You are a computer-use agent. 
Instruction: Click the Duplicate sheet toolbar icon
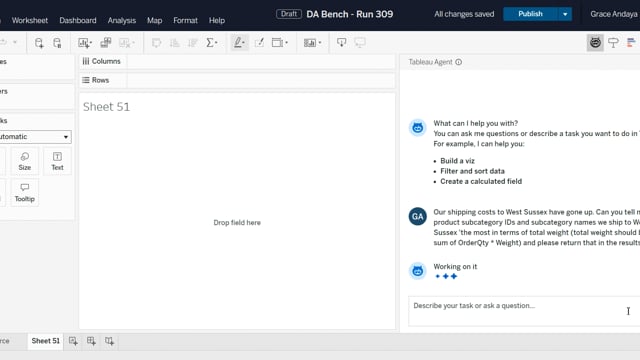pyautogui.click(x=106, y=43)
